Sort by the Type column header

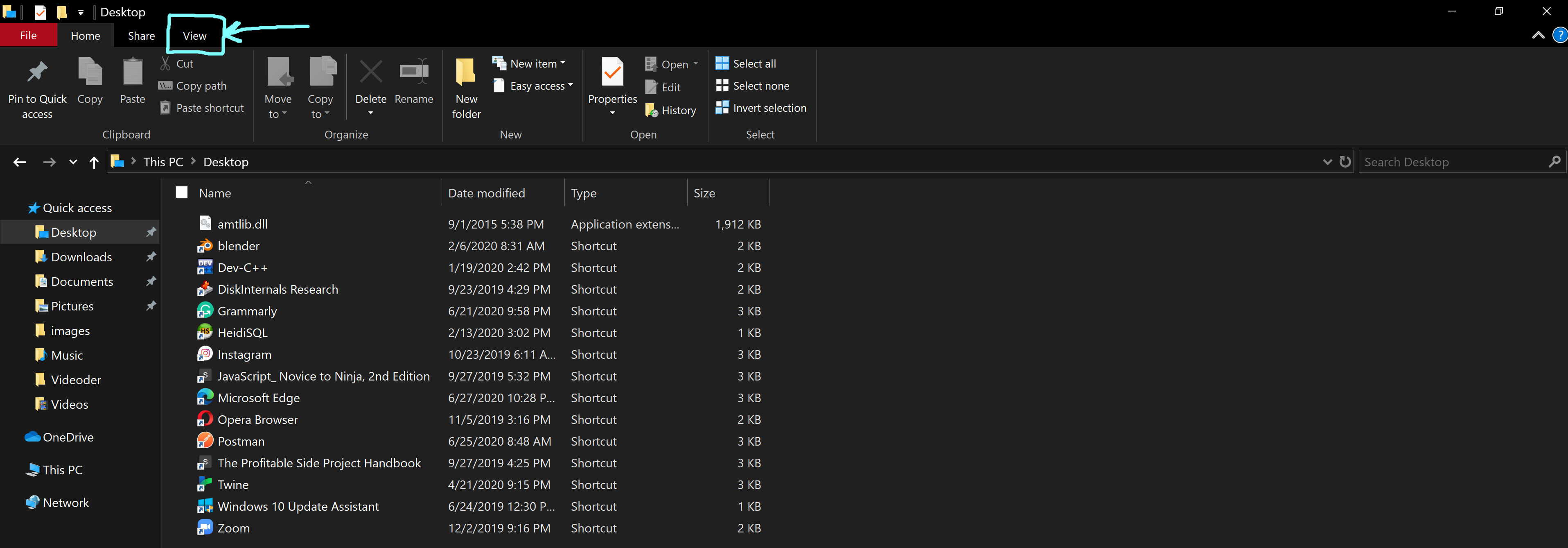point(583,193)
